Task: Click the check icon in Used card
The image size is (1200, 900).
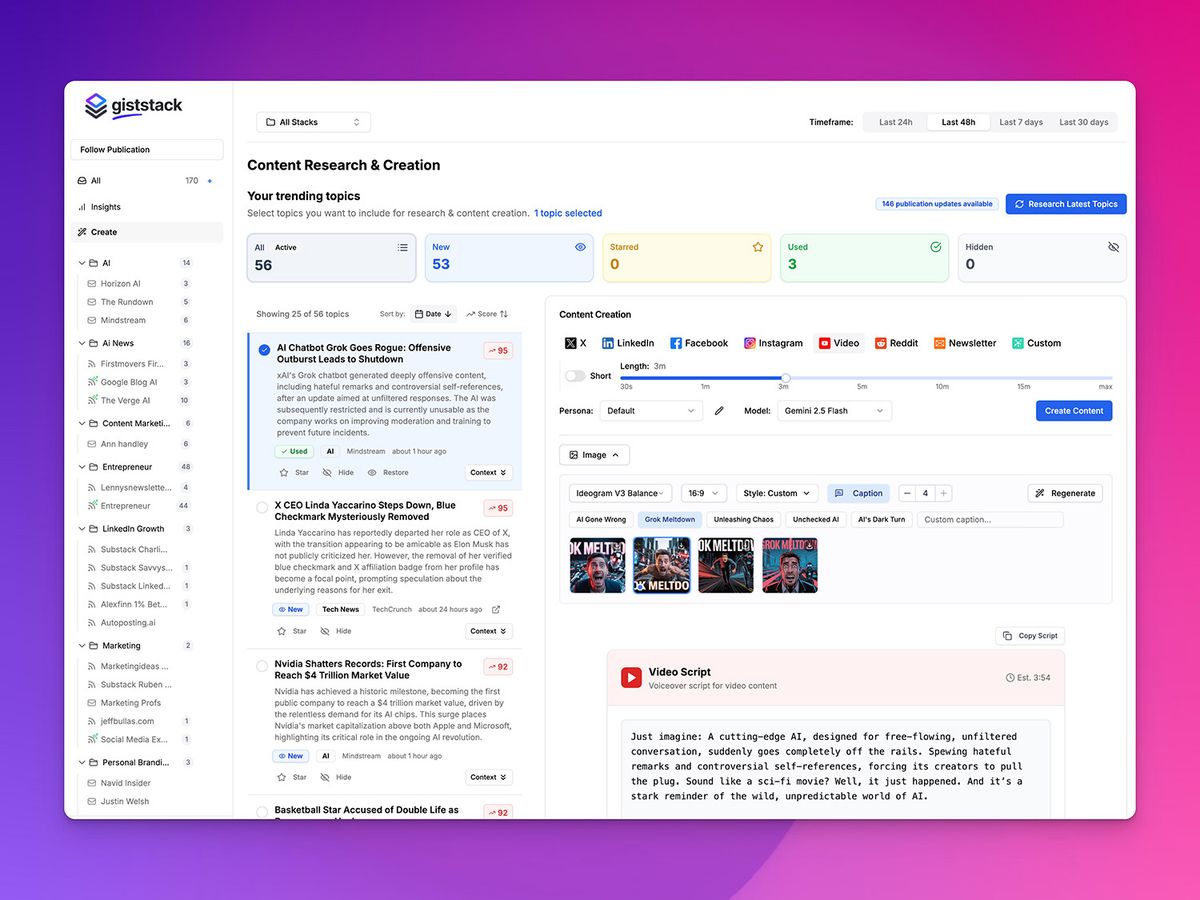Action: pos(936,247)
